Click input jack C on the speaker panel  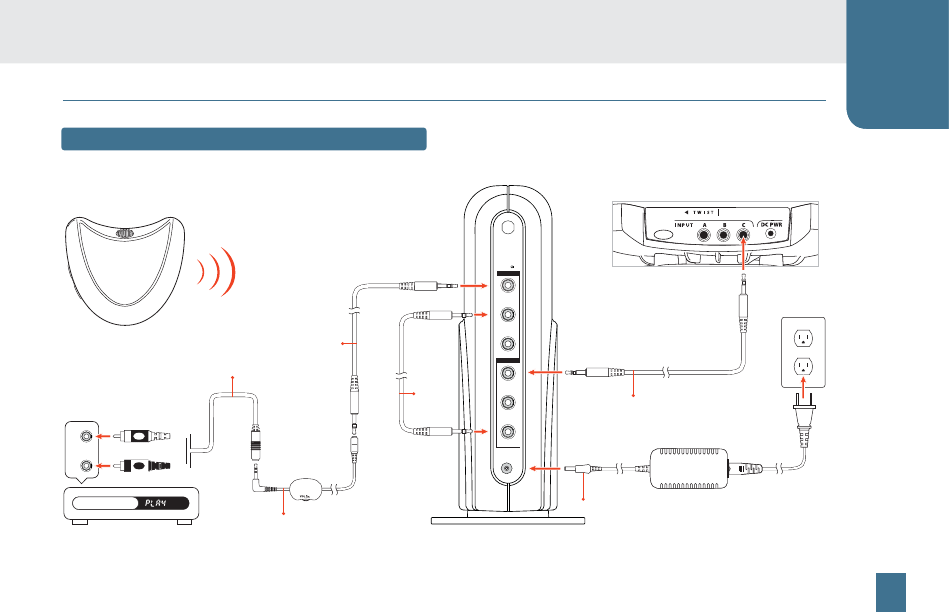pos(743,235)
